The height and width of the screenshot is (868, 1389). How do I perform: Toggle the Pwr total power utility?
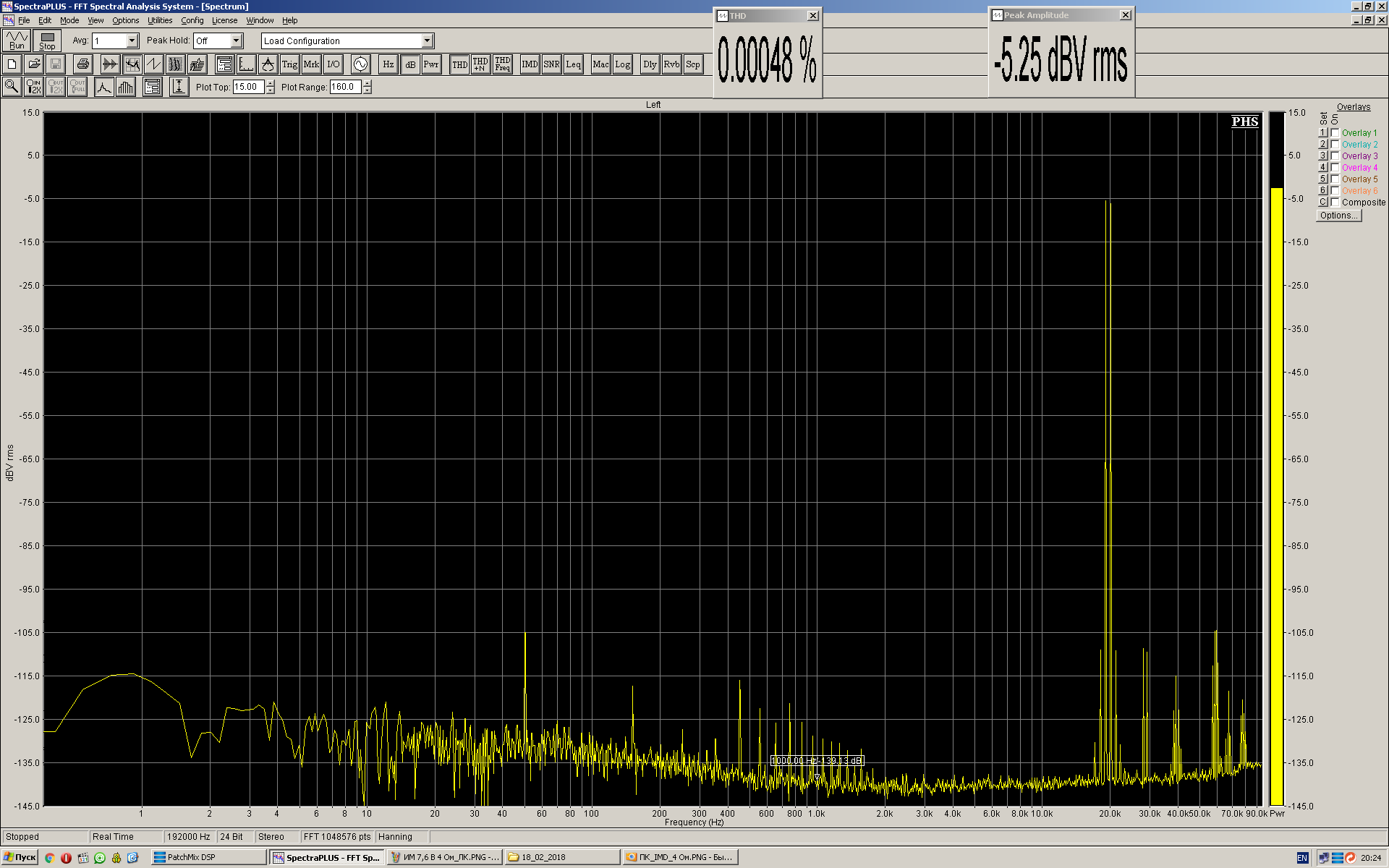(x=431, y=64)
